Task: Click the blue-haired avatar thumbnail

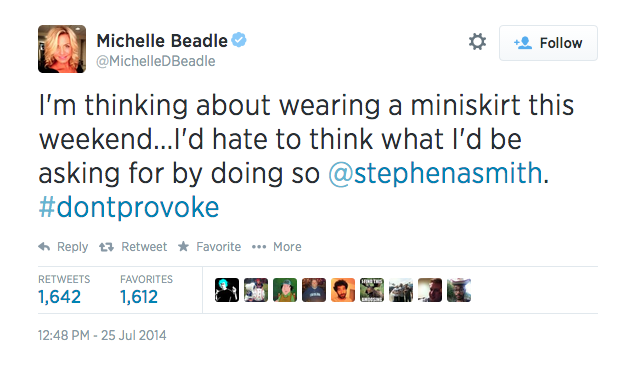Action: pyautogui.click(x=227, y=290)
